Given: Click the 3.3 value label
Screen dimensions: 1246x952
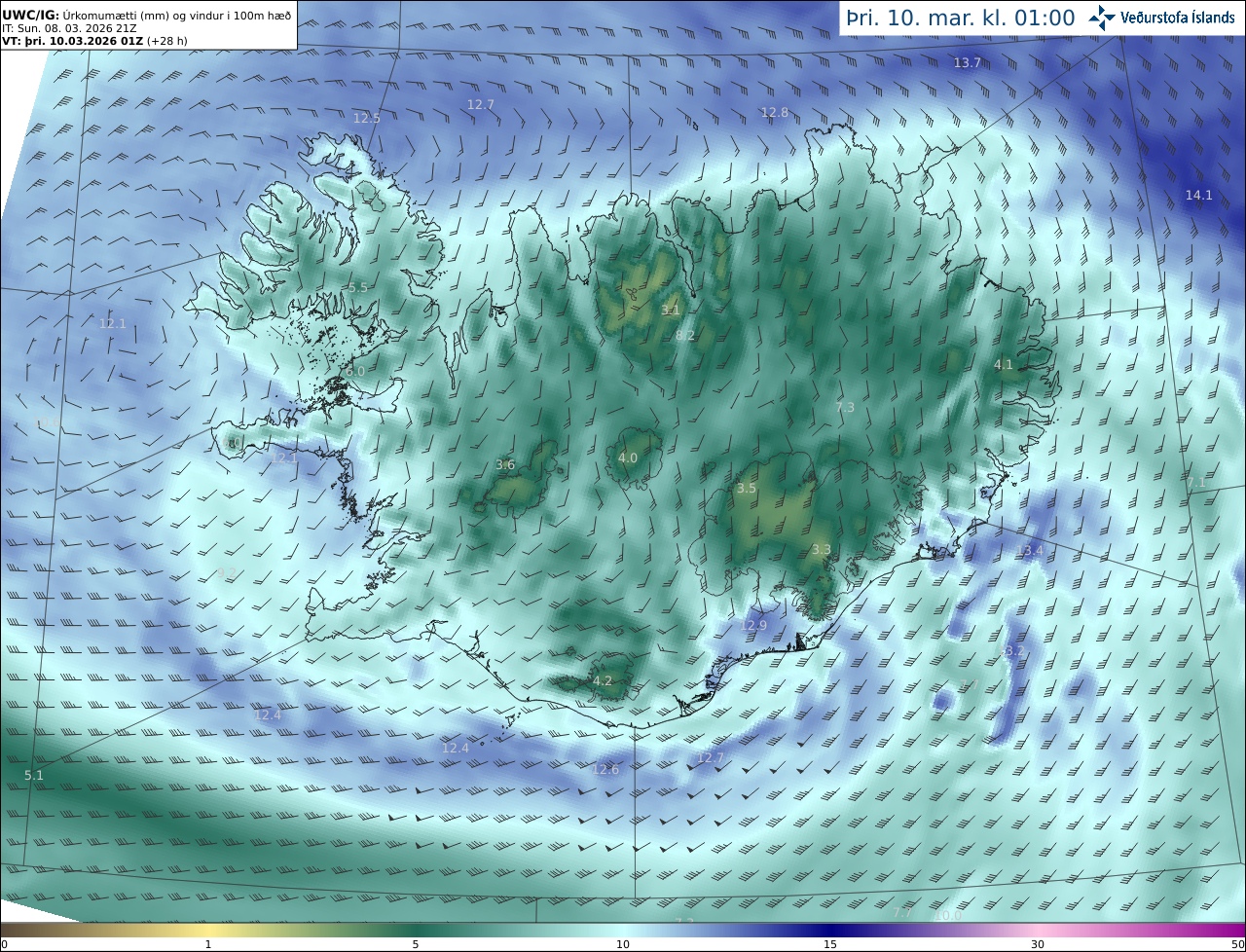Looking at the screenshot, I should (821, 549).
